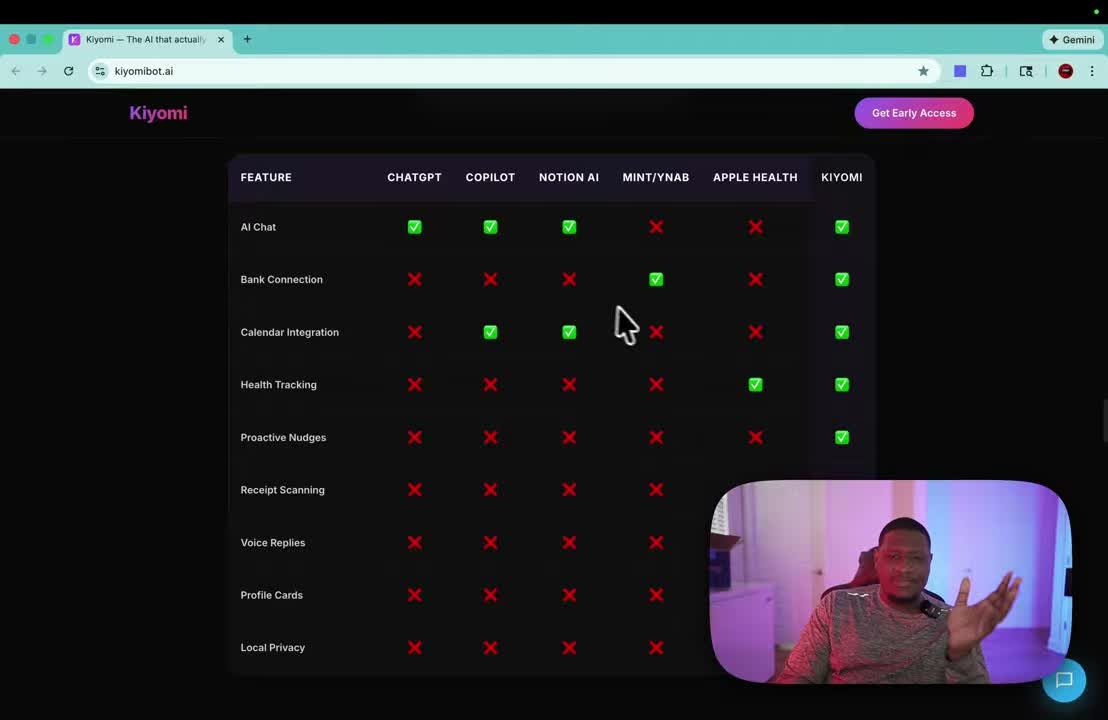Image resolution: width=1108 pixels, height=720 pixels.
Task: Select the Kiyomi browser tab
Action: pos(146,40)
